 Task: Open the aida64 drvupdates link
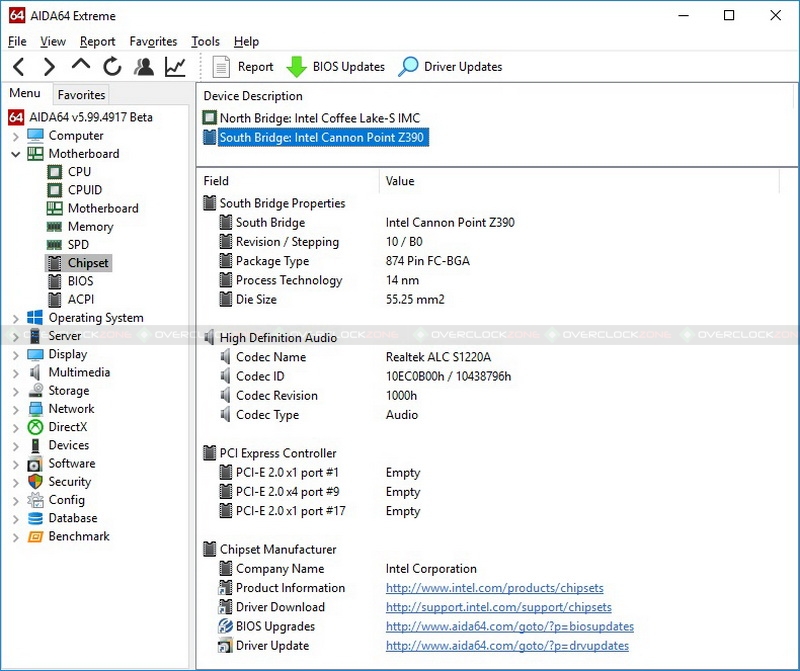click(507, 646)
